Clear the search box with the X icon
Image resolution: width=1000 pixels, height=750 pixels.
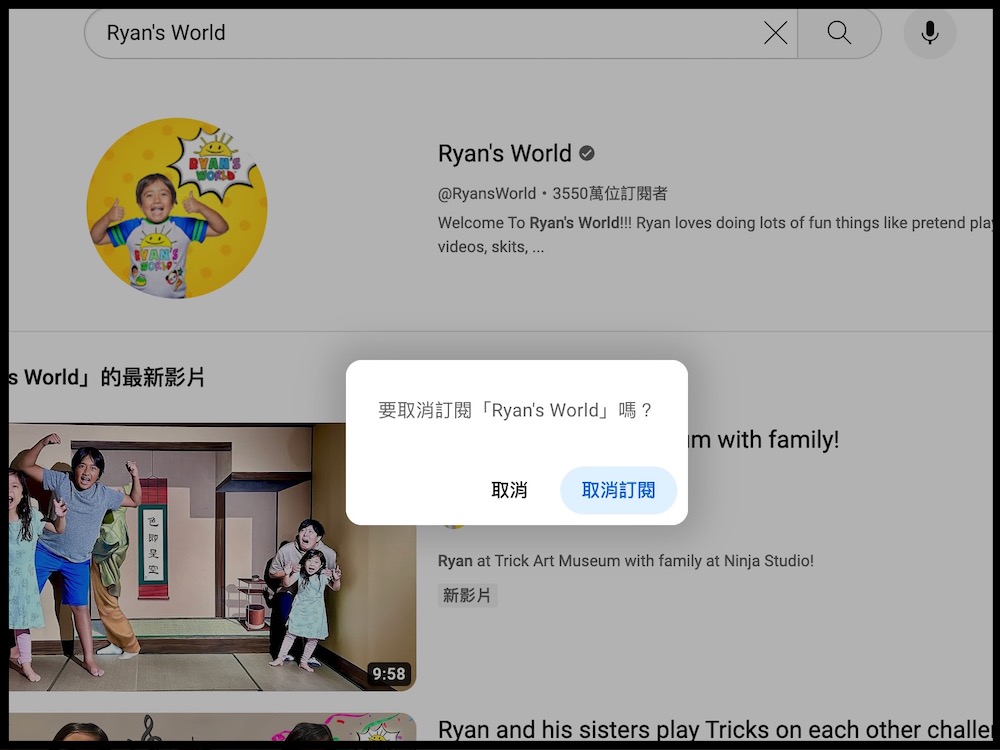tap(775, 33)
